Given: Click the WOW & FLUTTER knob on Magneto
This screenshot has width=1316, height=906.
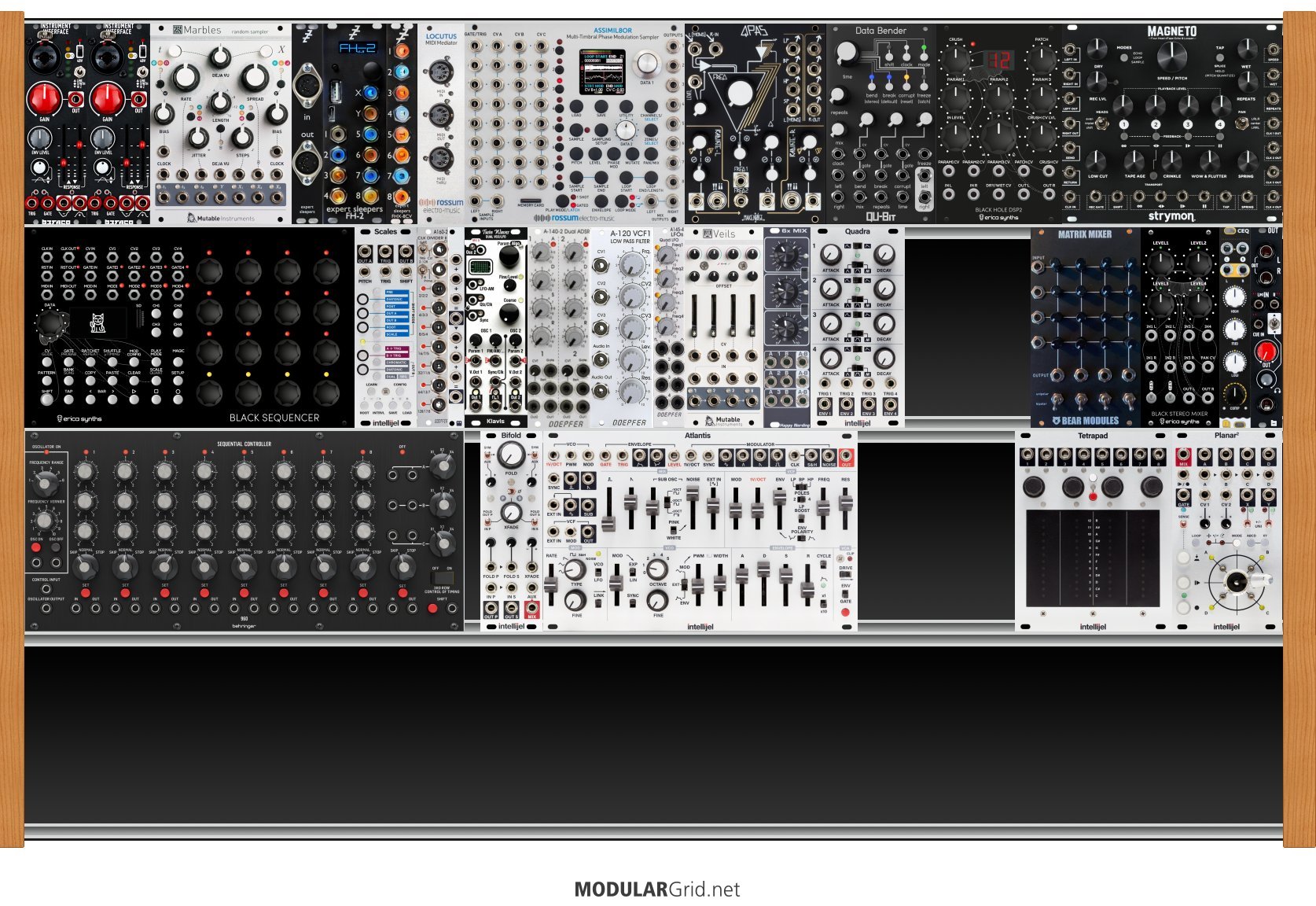Looking at the screenshot, I should [x=1208, y=160].
